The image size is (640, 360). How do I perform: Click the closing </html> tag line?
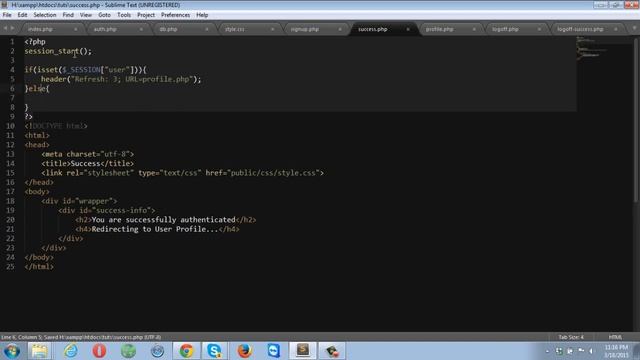point(39,267)
